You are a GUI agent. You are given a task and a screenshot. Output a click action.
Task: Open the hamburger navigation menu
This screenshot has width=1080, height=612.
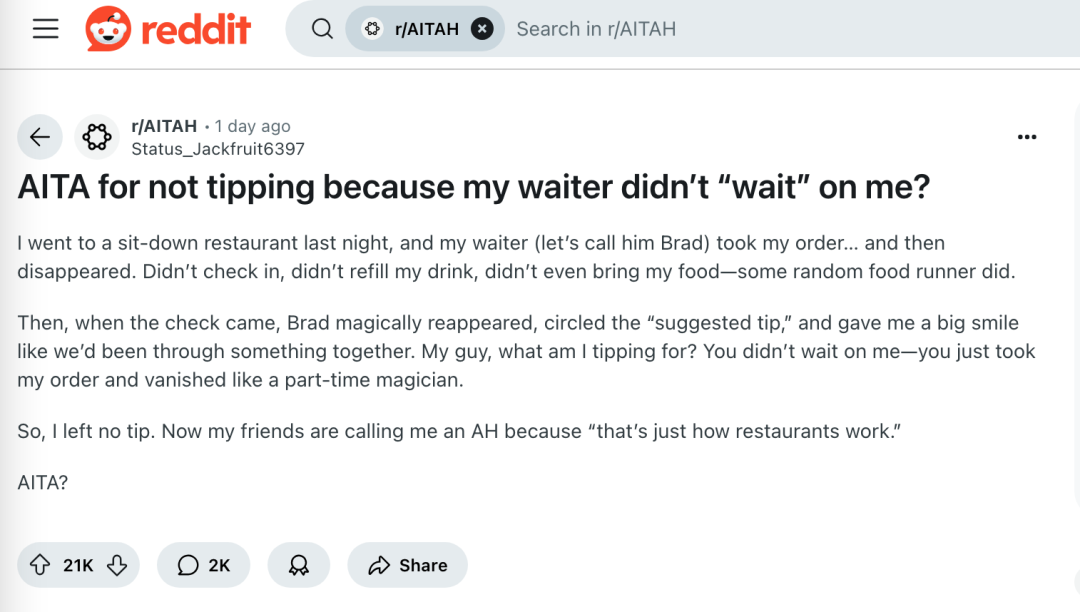[45, 29]
